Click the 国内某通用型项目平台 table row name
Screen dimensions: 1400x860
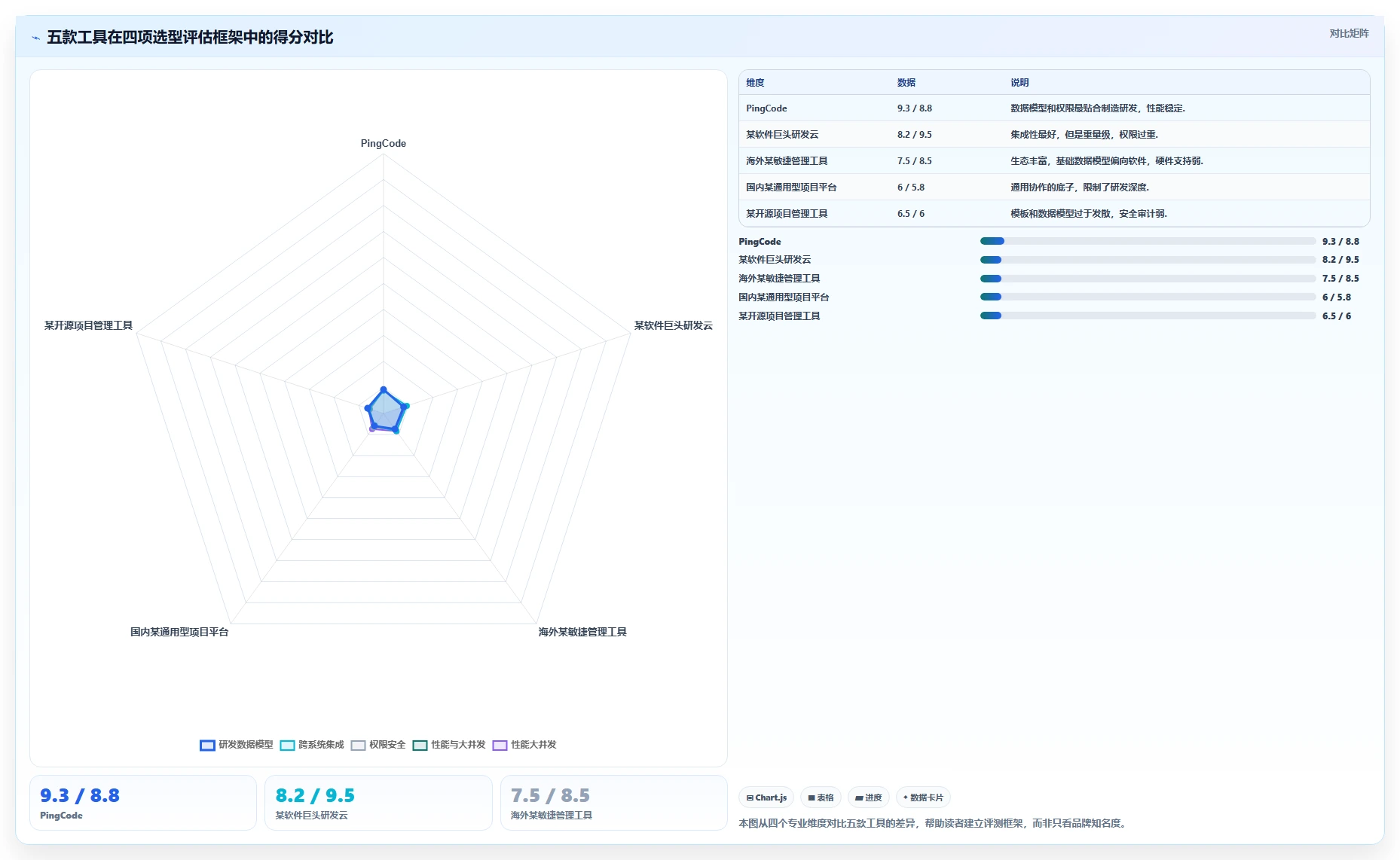pyautogui.click(x=791, y=188)
